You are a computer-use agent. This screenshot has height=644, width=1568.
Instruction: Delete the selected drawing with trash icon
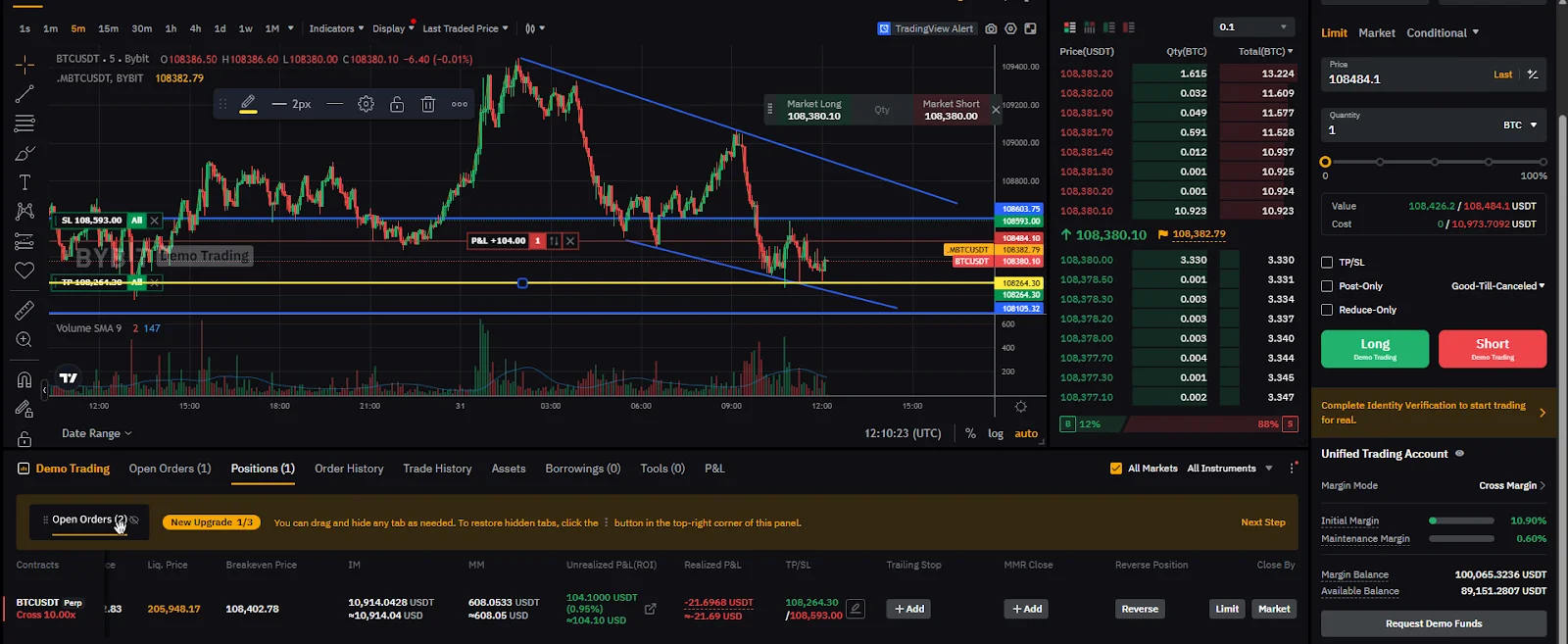(x=428, y=104)
